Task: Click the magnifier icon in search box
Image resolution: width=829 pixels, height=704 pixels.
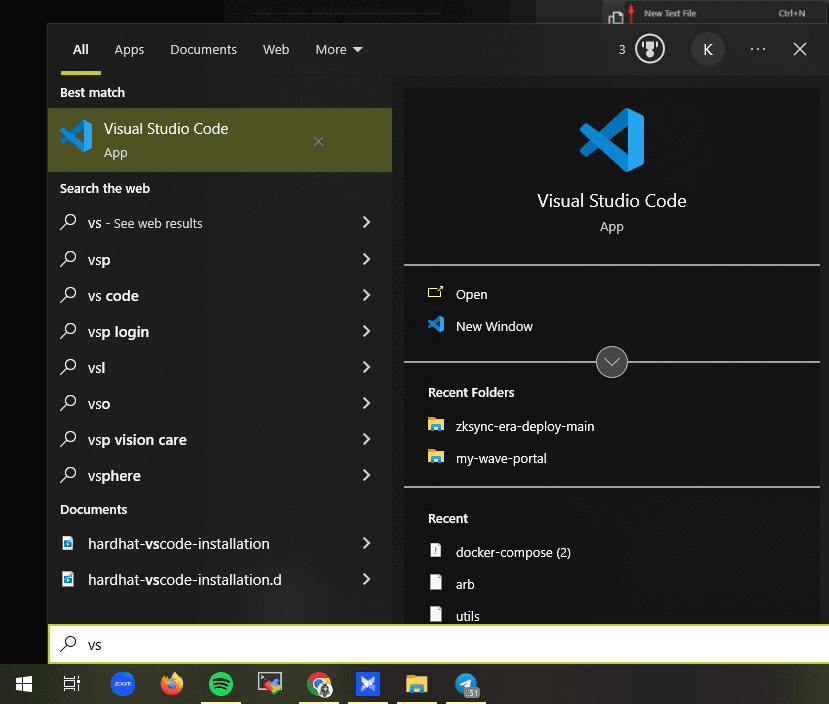Action: pyautogui.click(x=68, y=644)
